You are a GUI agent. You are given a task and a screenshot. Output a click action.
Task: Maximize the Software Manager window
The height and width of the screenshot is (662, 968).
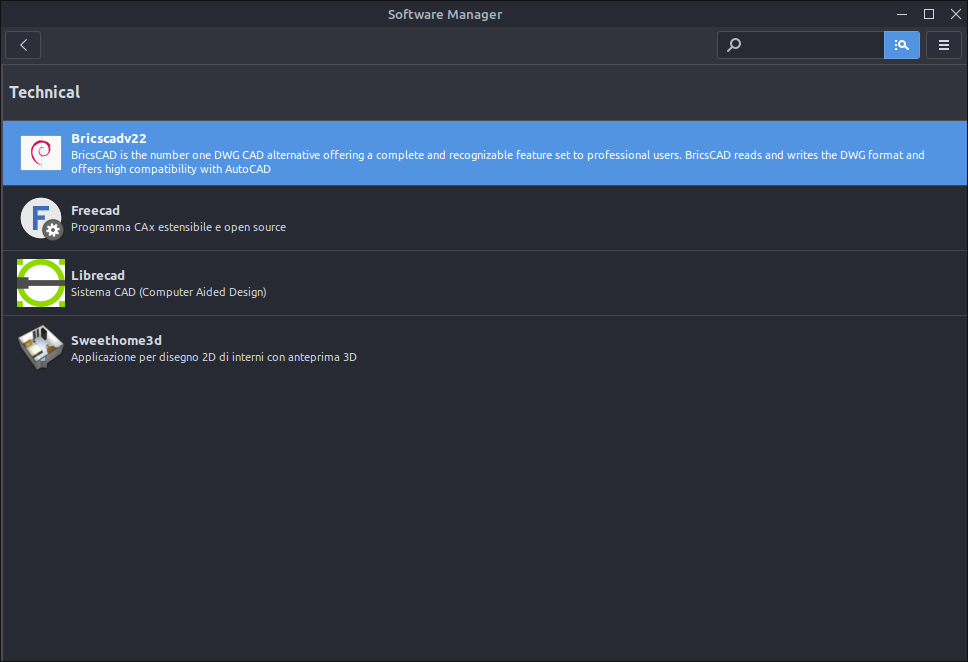pyautogui.click(x=928, y=14)
